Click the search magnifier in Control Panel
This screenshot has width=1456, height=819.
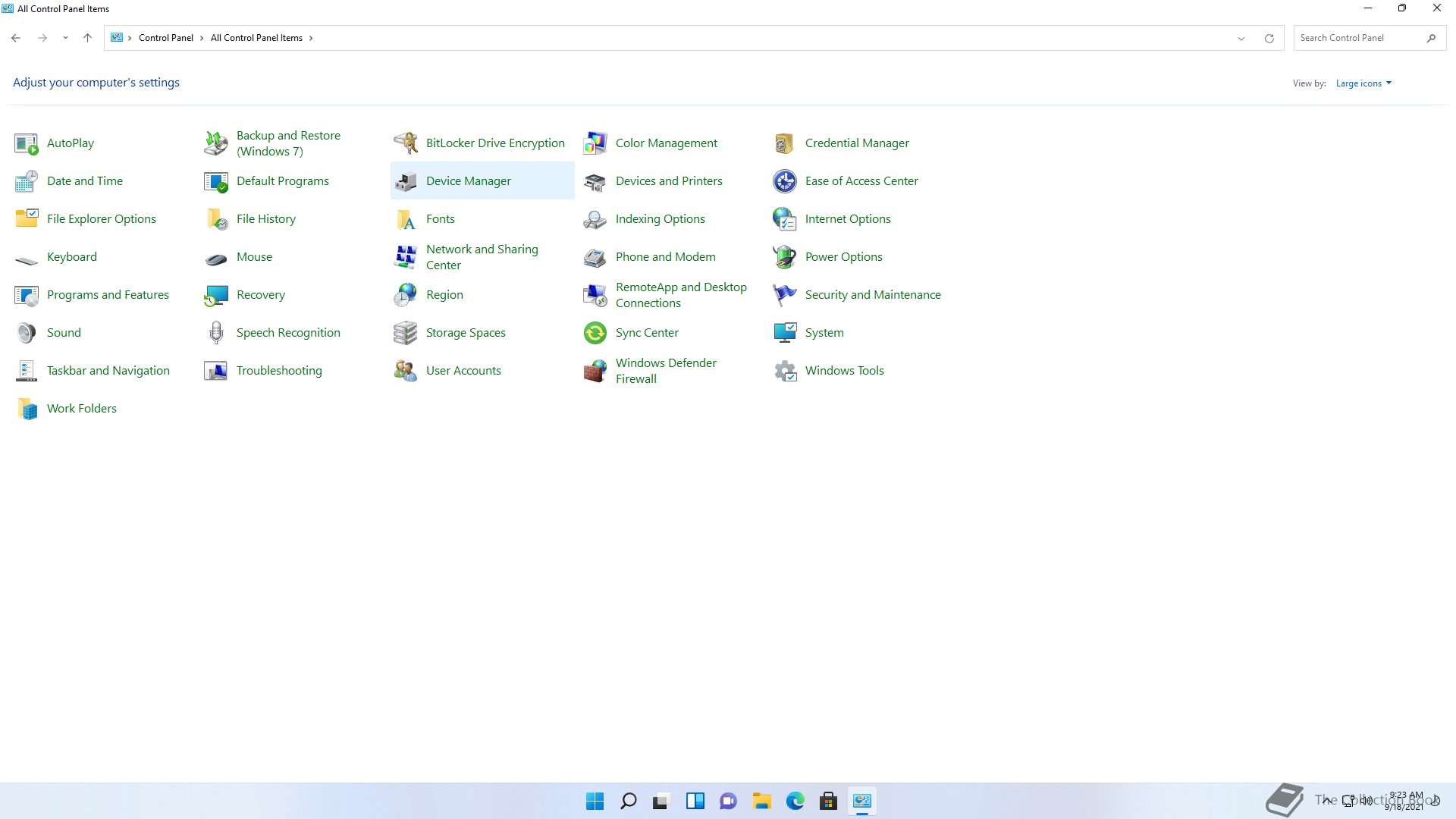click(x=1431, y=38)
